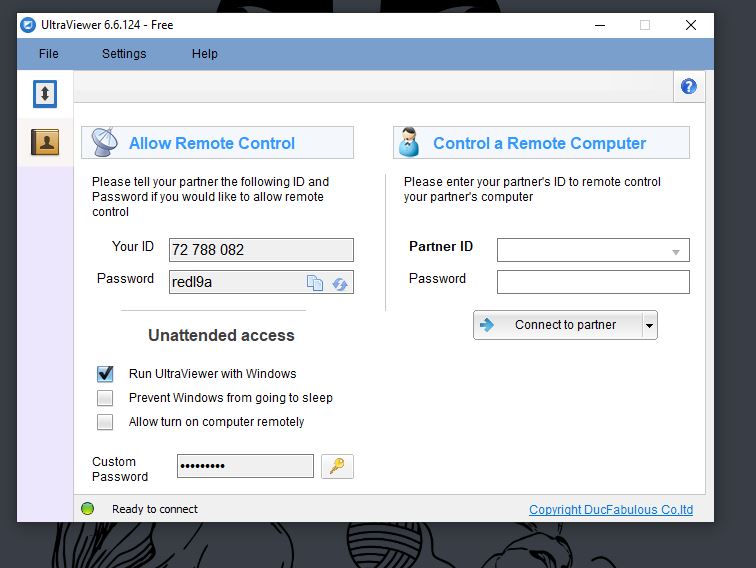Uncheck Run UltraViewer with Windows

click(x=105, y=374)
